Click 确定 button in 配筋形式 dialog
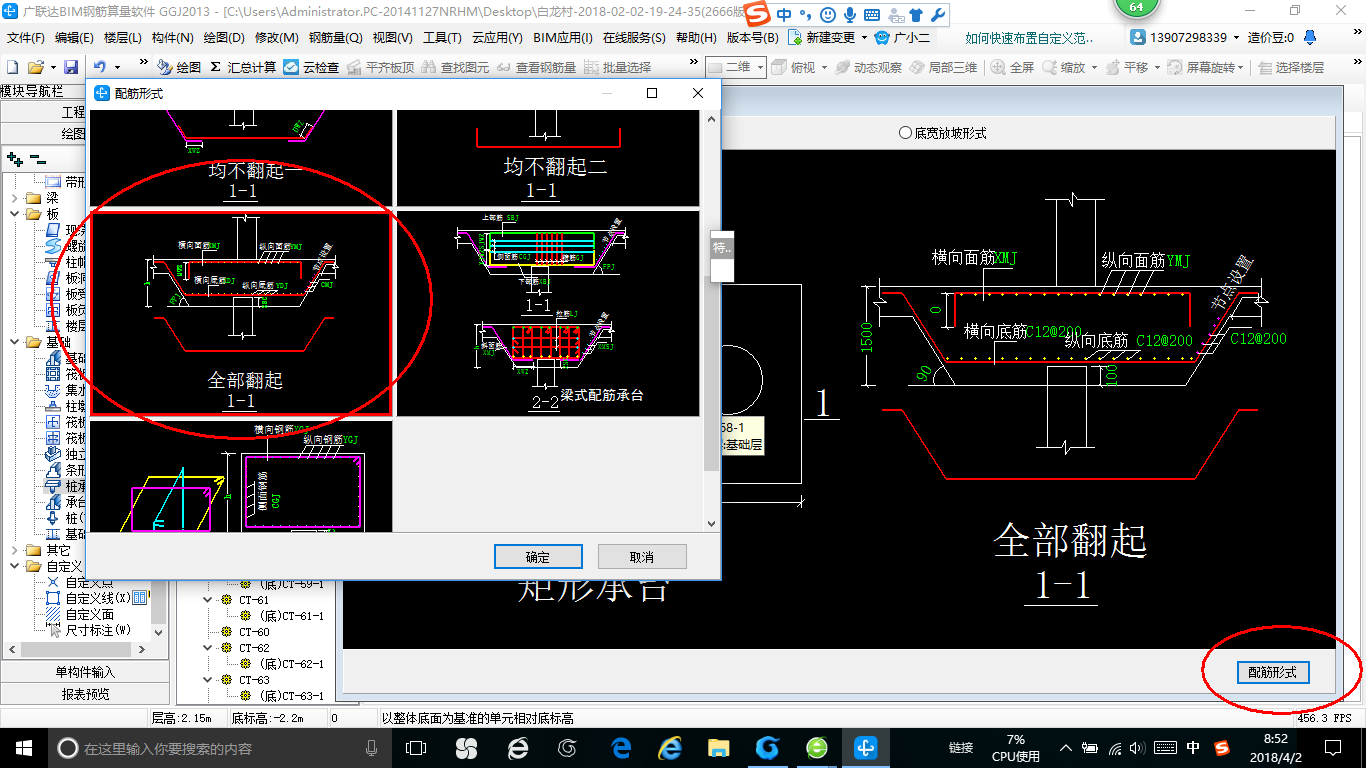 [538, 557]
